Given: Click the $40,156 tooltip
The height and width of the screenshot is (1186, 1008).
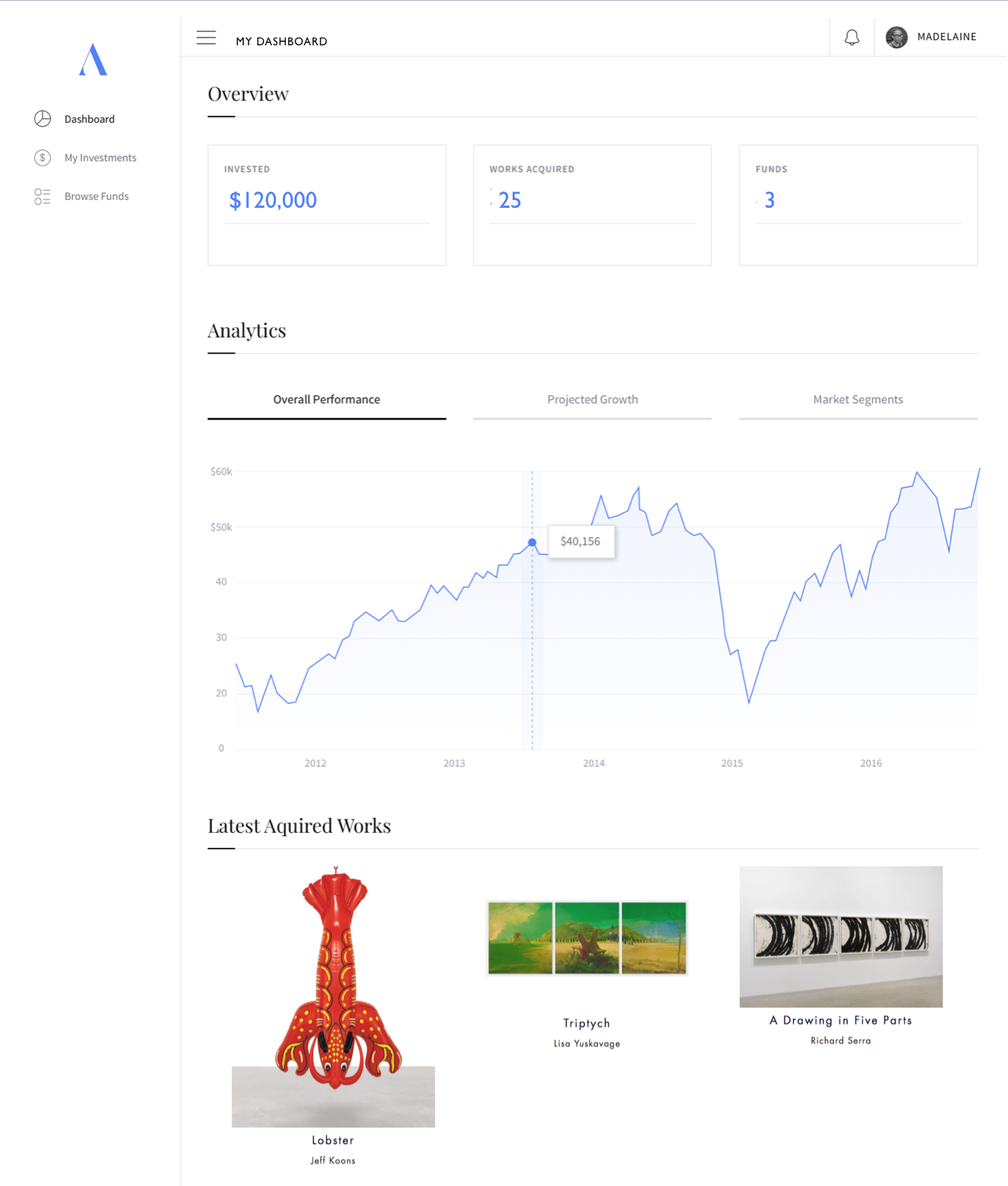Looking at the screenshot, I should coord(581,541).
